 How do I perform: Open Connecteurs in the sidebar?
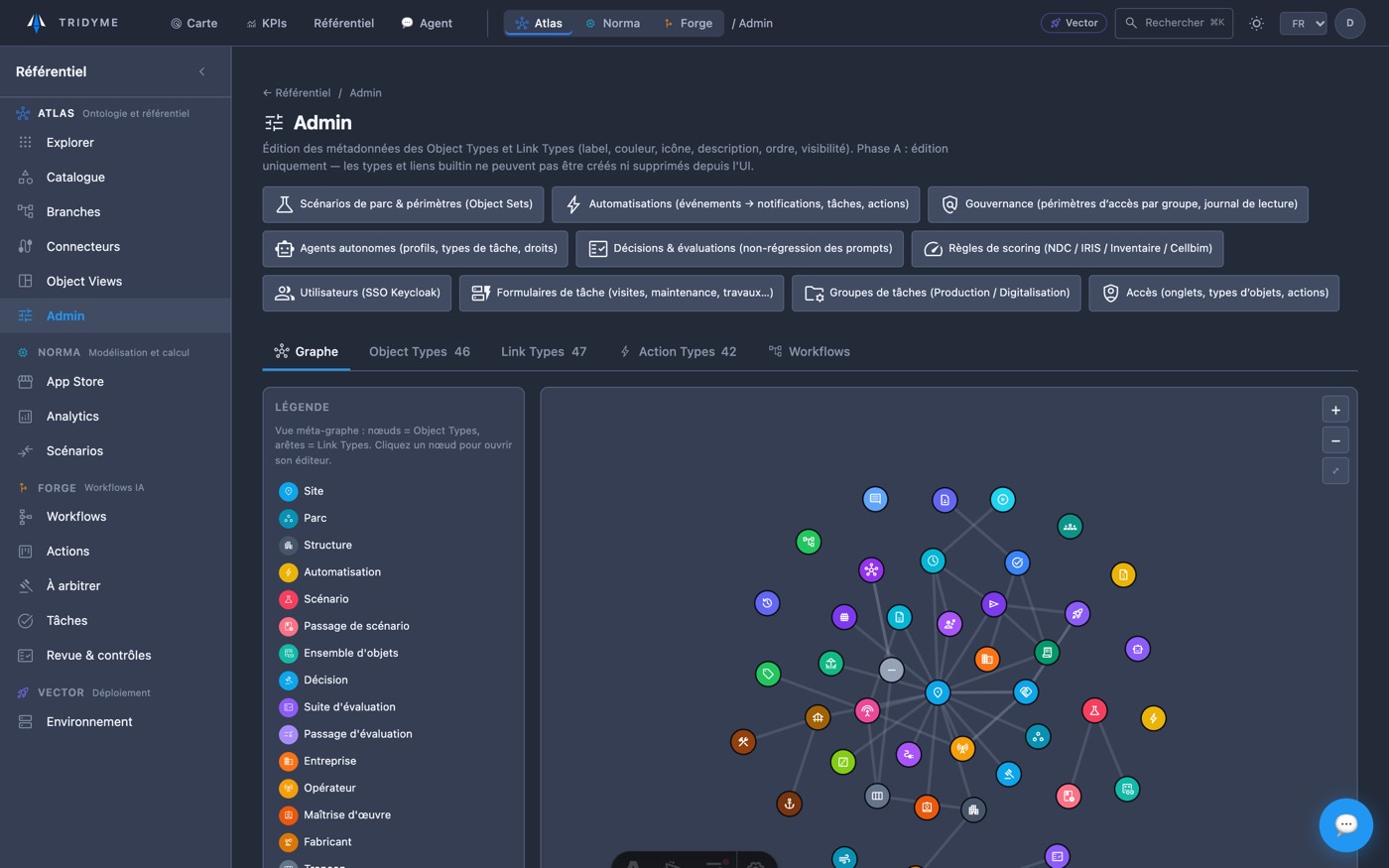tap(115, 246)
